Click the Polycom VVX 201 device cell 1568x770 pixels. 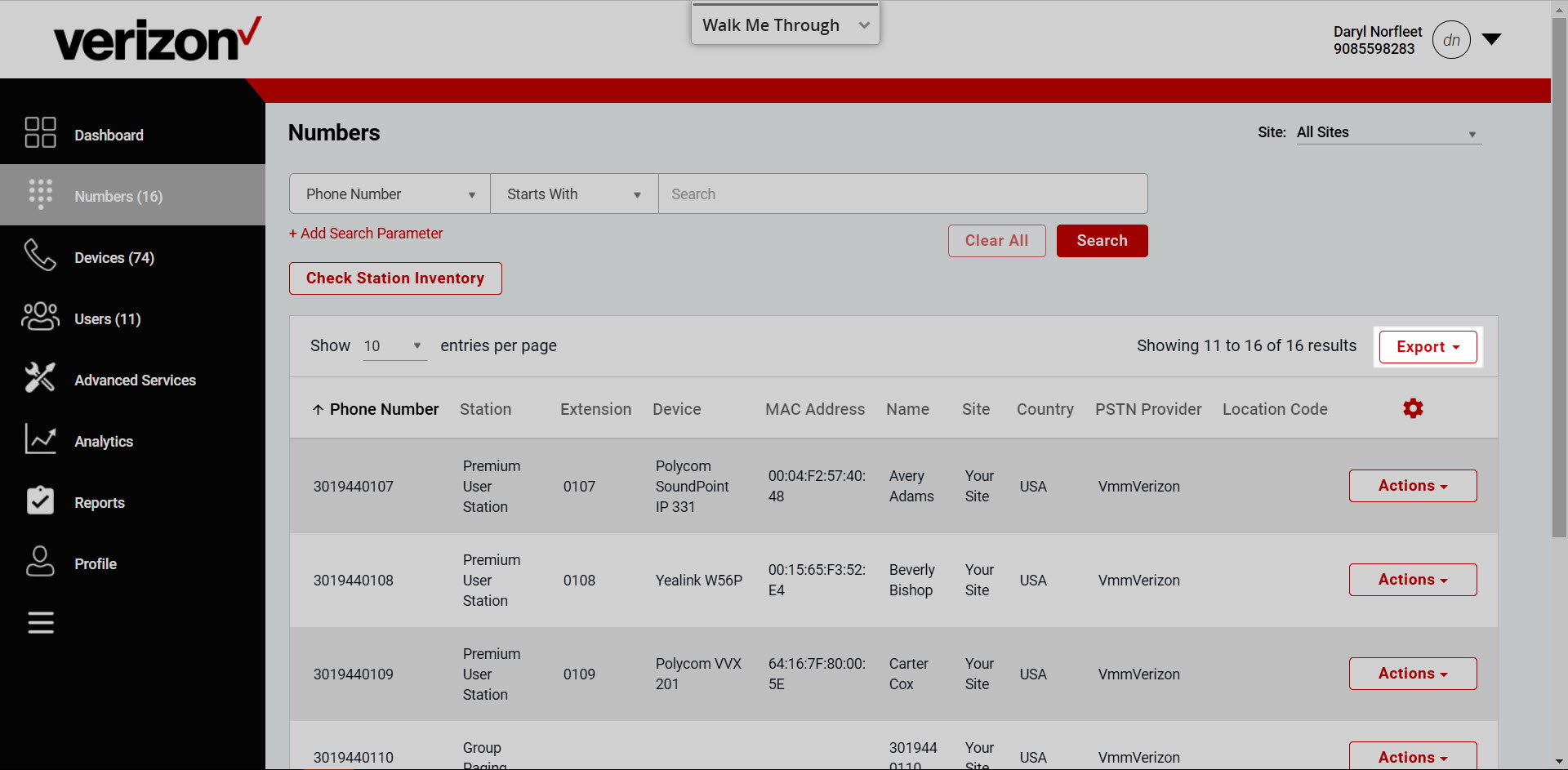click(x=699, y=674)
